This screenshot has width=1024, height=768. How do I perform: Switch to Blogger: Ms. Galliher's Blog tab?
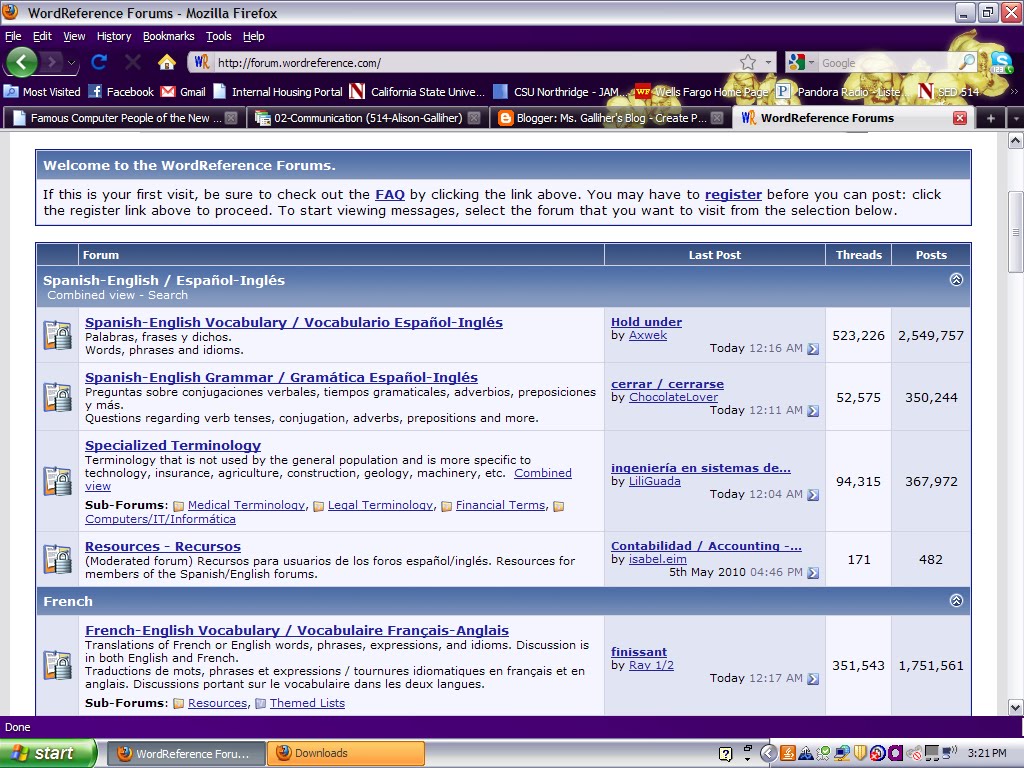click(x=611, y=118)
